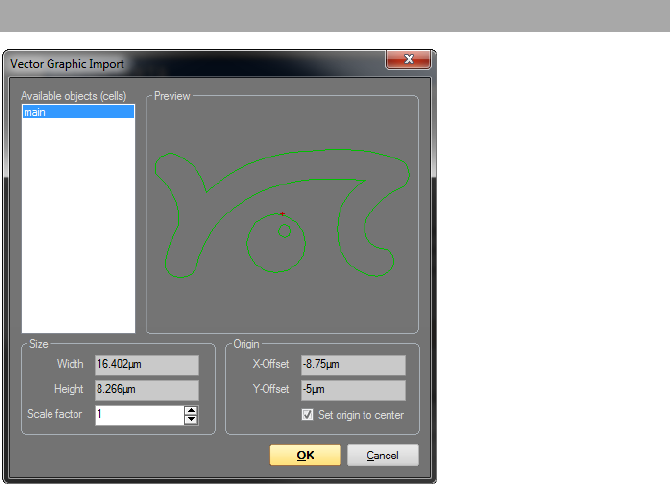Click the X-Offset field showing -8.75µm

click(x=353, y=365)
